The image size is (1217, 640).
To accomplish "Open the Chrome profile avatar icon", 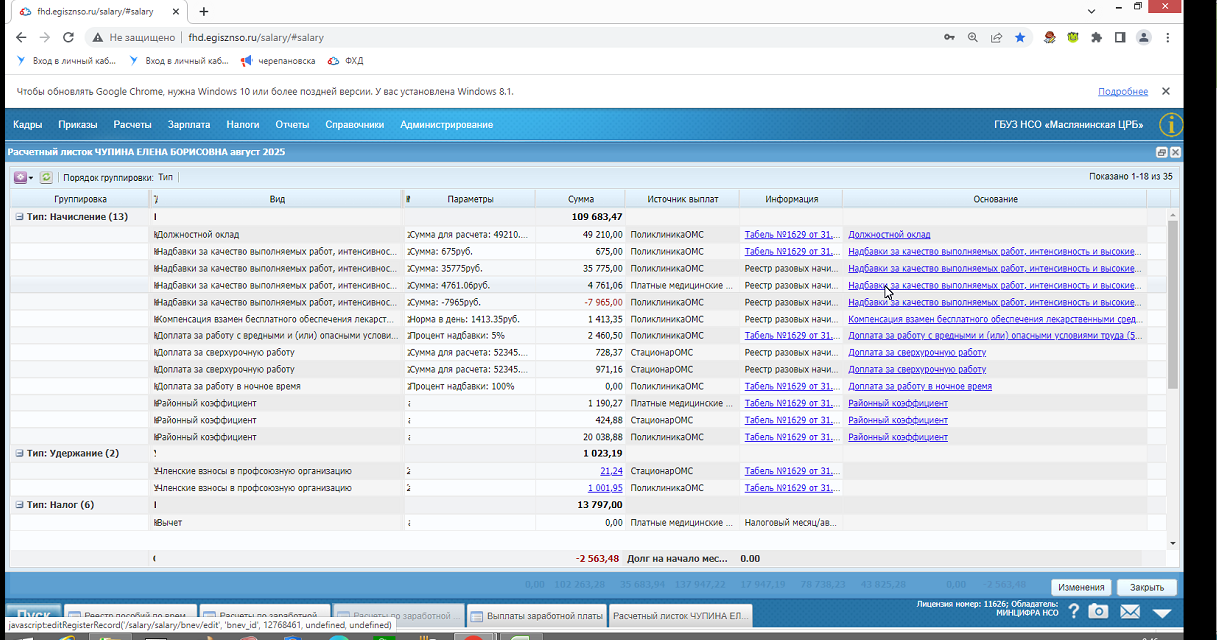I will (x=1144, y=37).
